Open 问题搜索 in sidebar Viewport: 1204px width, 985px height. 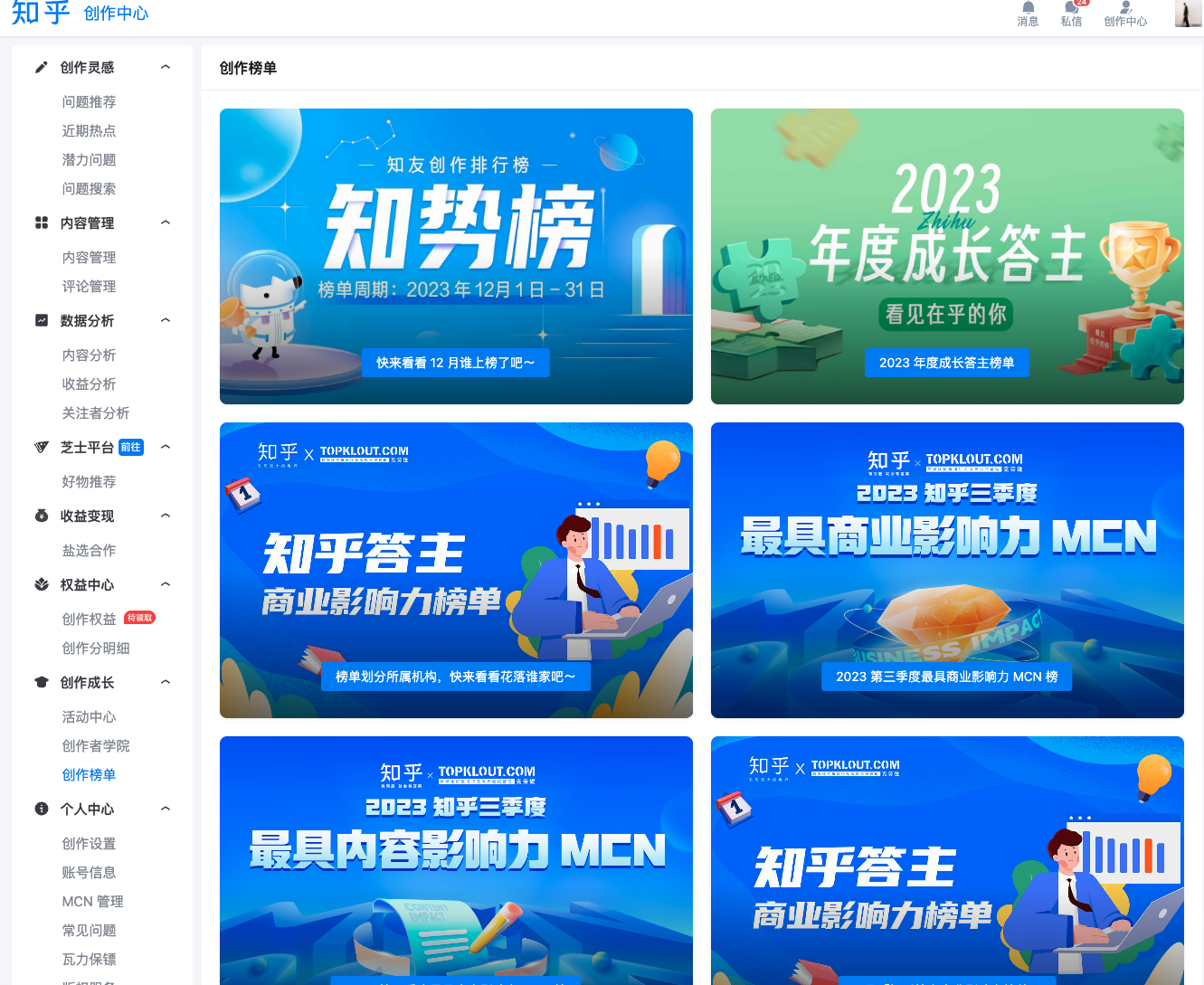pos(89,189)
